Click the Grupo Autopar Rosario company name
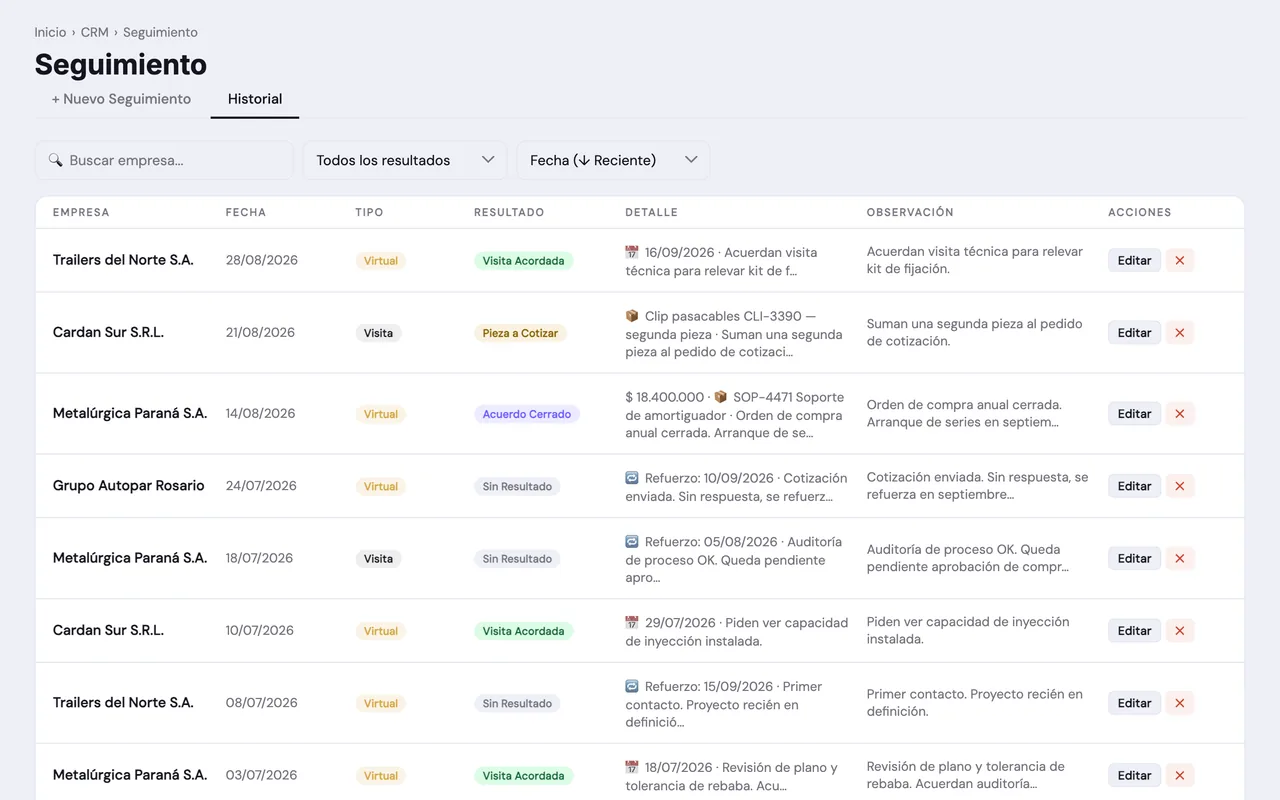This screenshot has height=800, width=1280. 129,486
